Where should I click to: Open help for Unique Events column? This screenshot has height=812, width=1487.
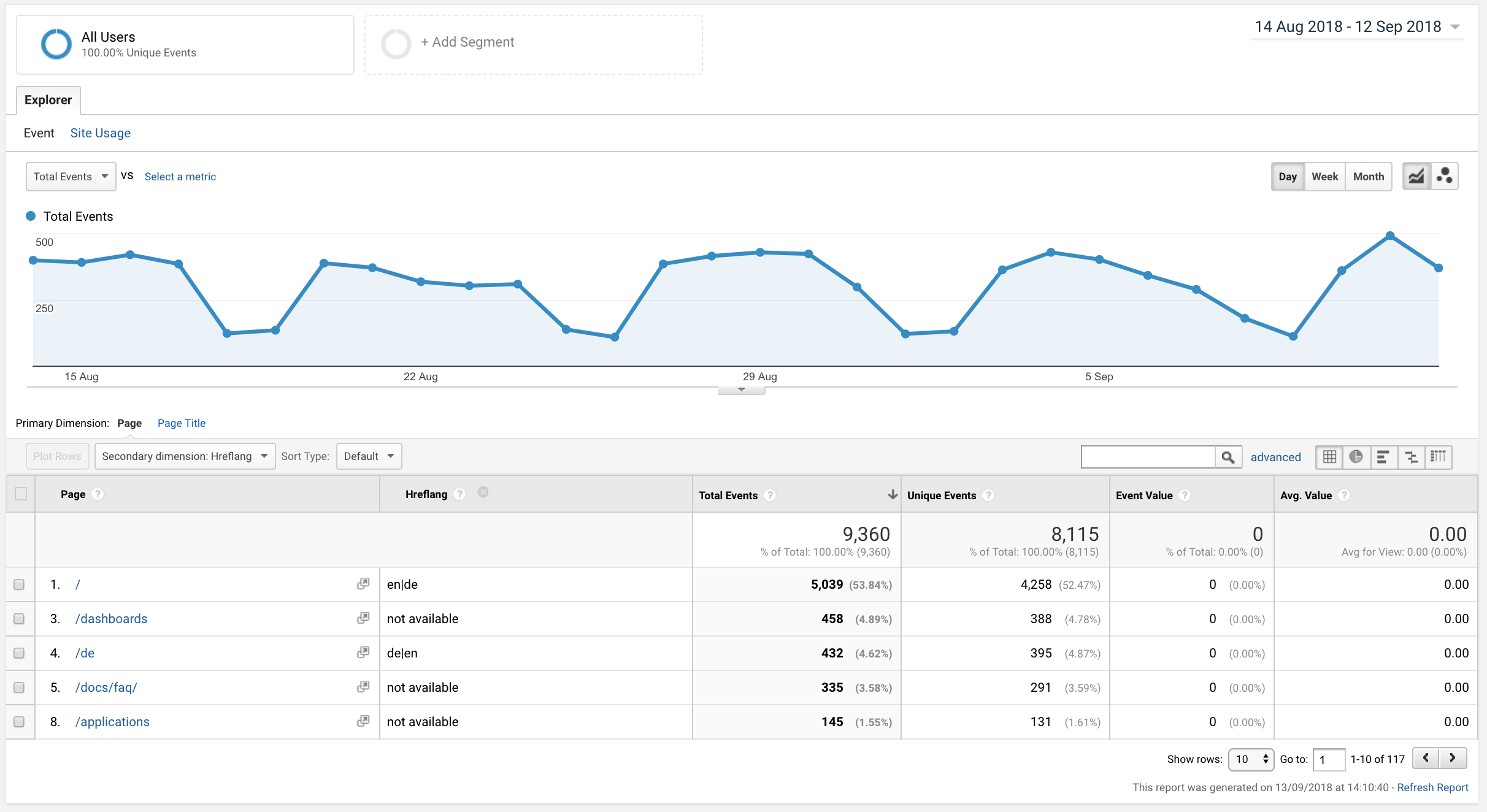click(988, 496)
